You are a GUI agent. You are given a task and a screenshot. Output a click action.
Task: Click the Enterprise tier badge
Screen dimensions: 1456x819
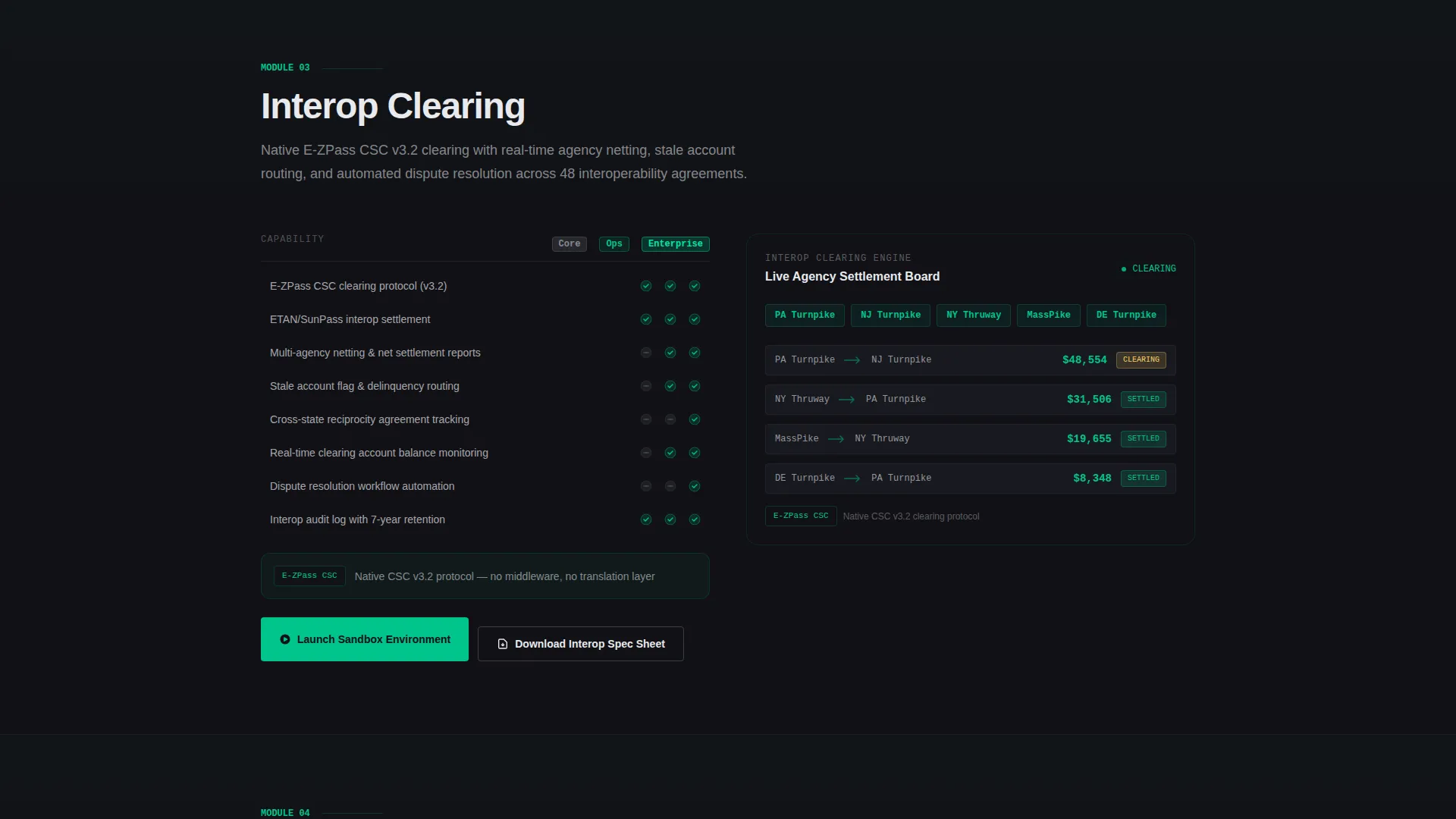click(676, 244)
